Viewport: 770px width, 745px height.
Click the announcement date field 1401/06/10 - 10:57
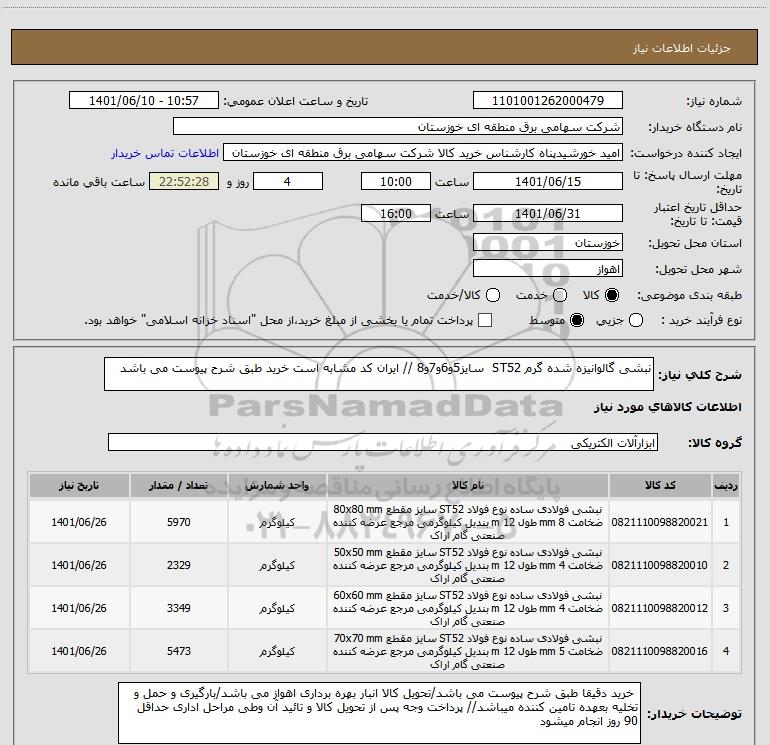pyautogui.click(x=143, y=101)
